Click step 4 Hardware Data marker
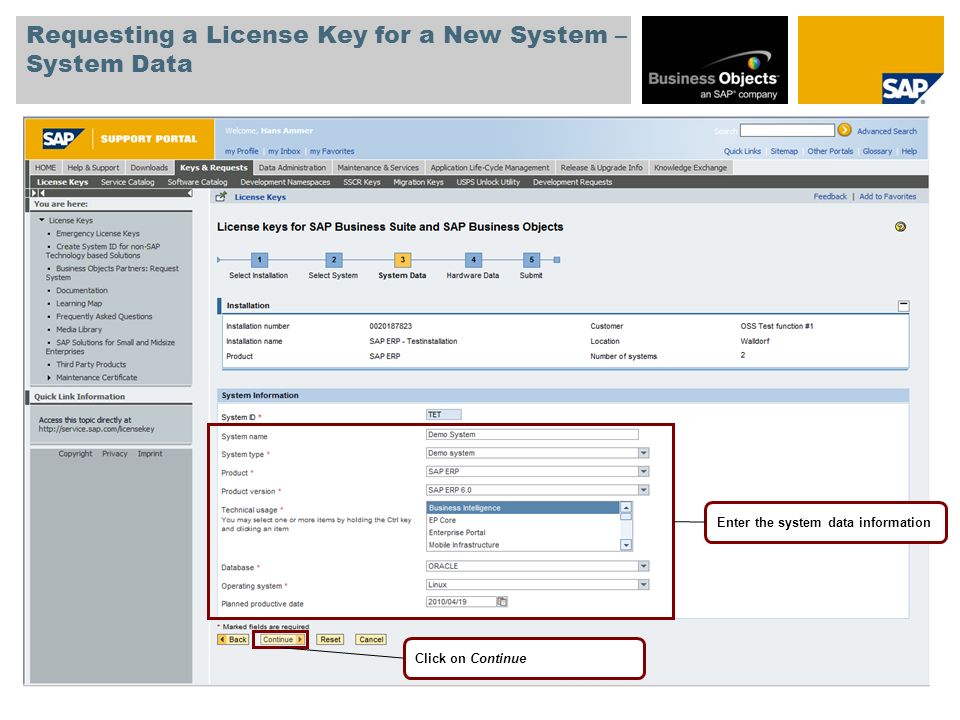Image resolution: width=960 pixels, height=720 pixels. point(473,260)
